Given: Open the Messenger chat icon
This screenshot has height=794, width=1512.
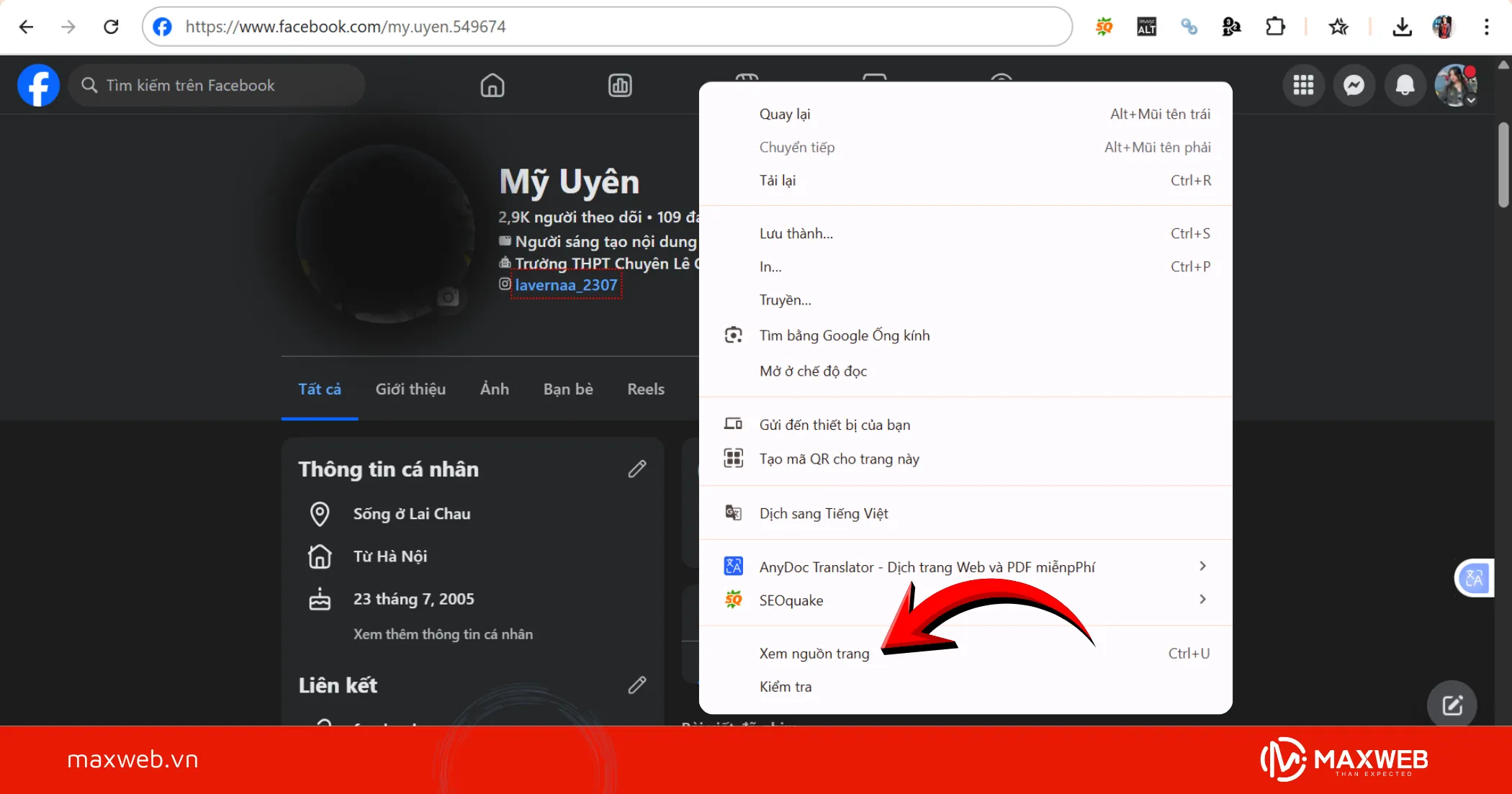Looking at the screenshot, I should (1354, 86).
